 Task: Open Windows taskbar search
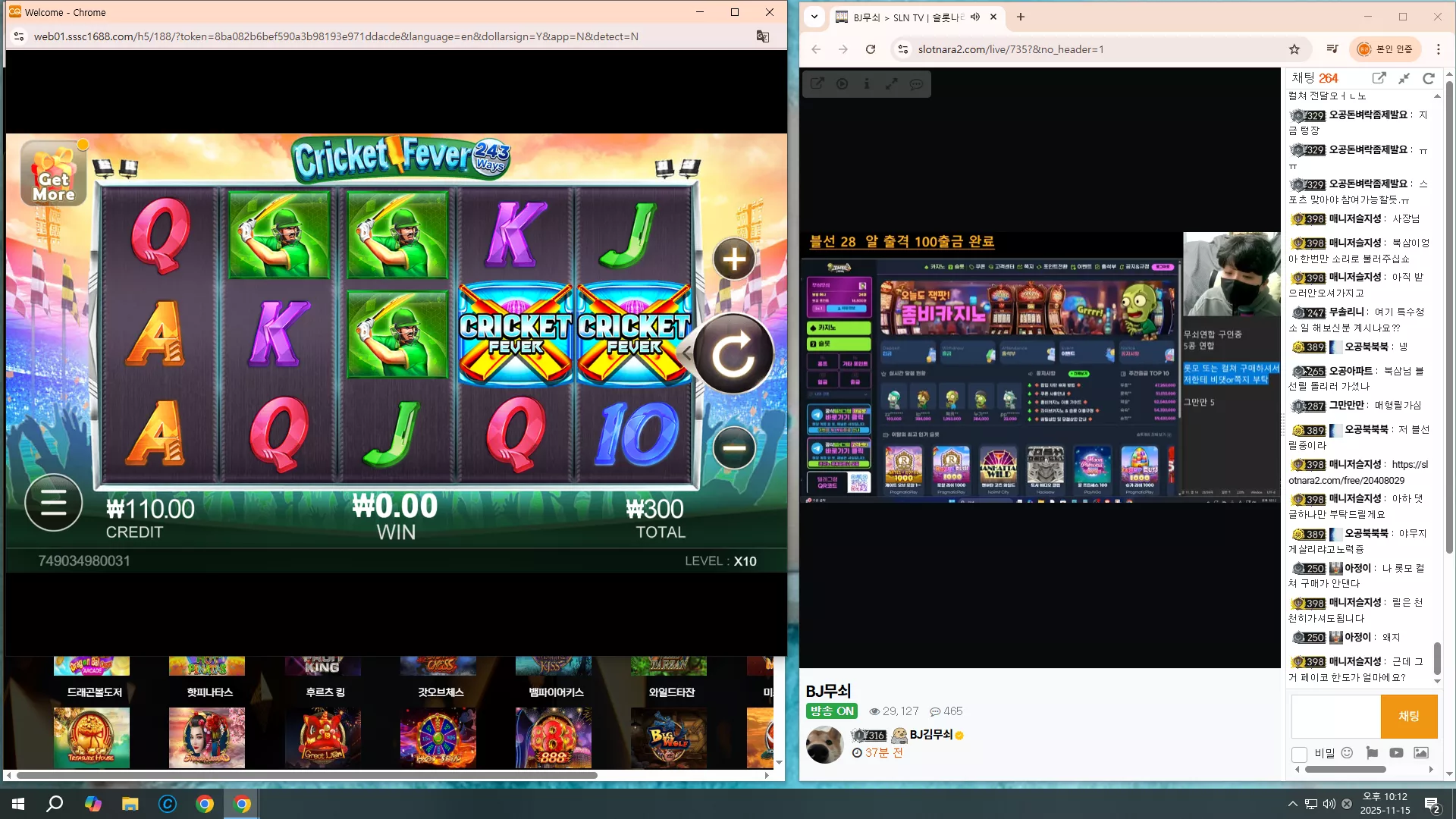pyautogui.click(x=55, y=804)
